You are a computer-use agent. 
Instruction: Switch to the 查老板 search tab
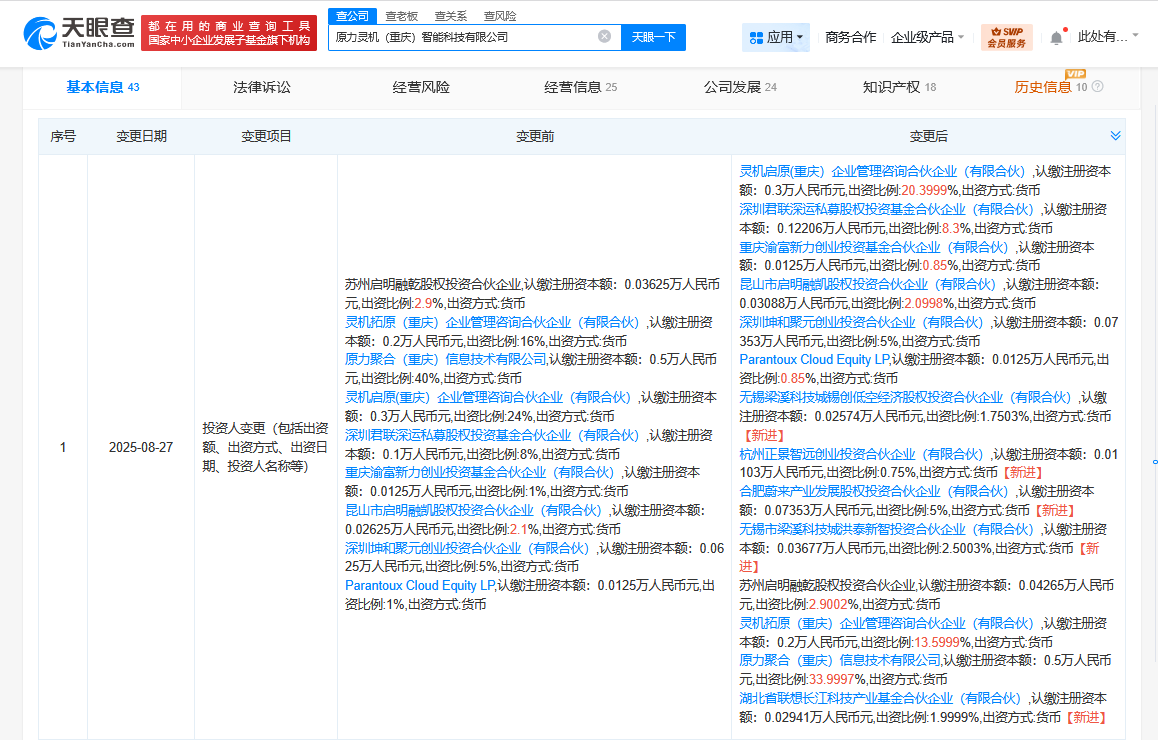pos(399,15)
